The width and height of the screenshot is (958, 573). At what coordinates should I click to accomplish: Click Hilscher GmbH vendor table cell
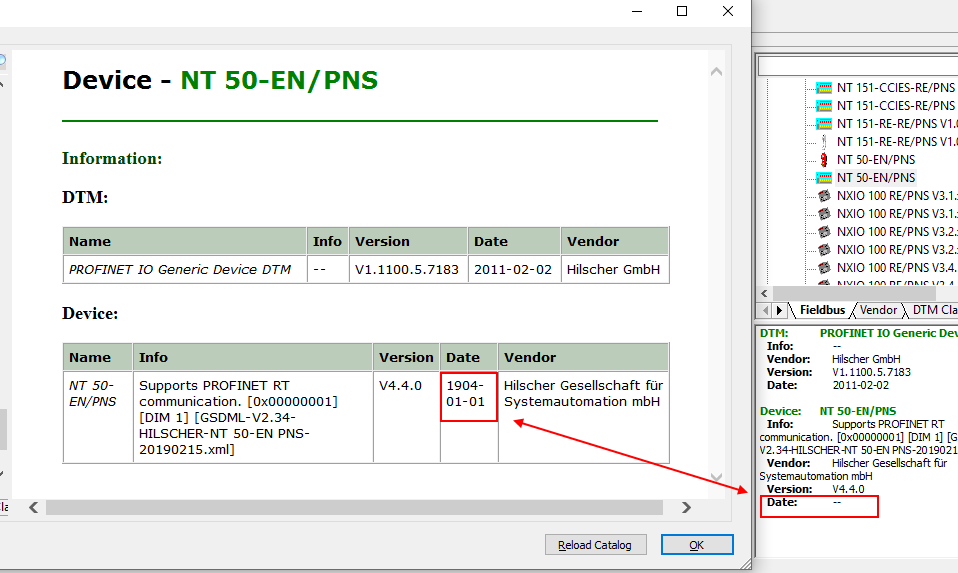point(615,269)
